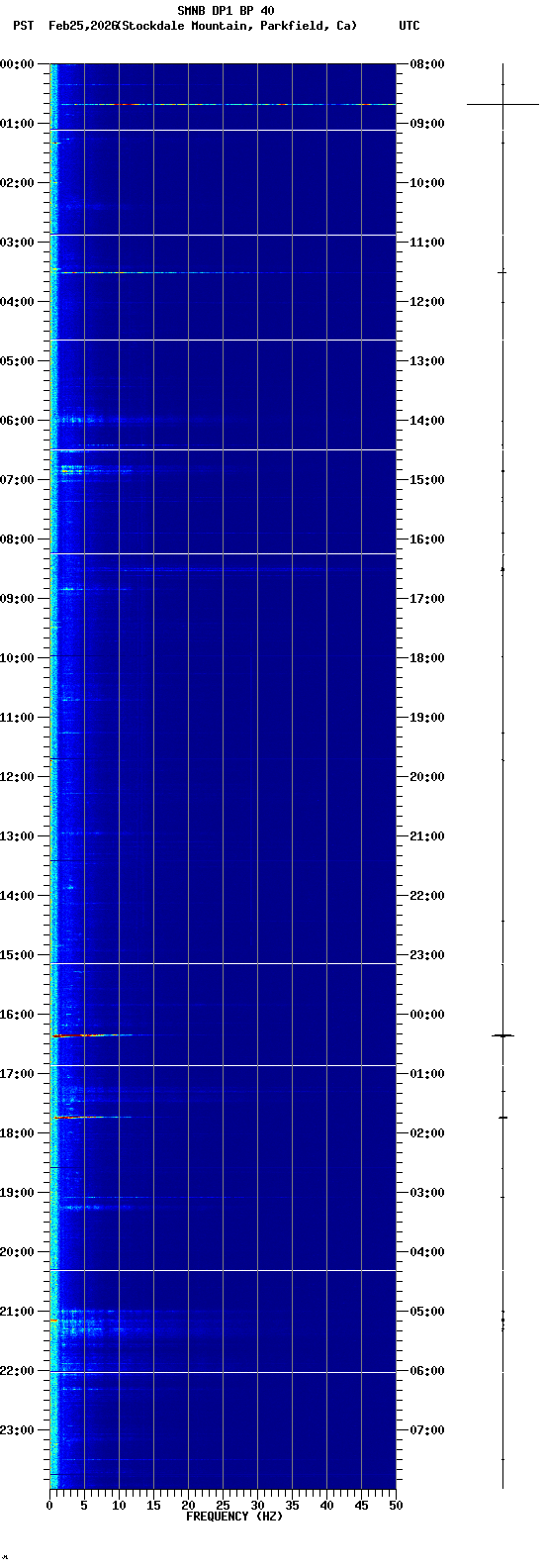Click the seismogram pulse near 00:20 UTC
This screenshot has height=1568, width=546.
502,1035
